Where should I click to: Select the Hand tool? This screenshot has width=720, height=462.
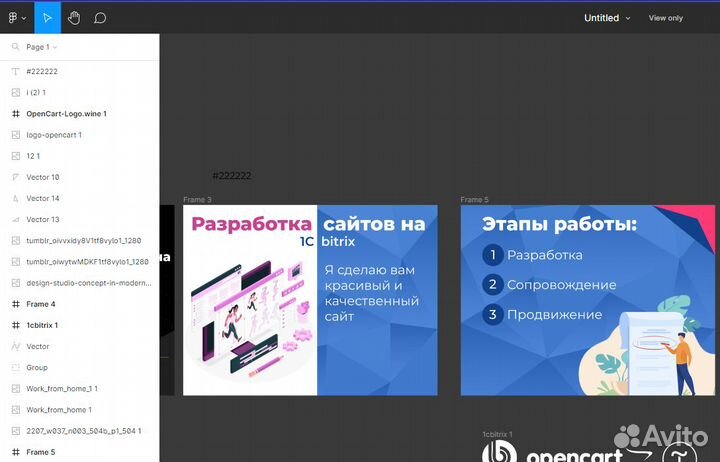[x=74, y=18]
